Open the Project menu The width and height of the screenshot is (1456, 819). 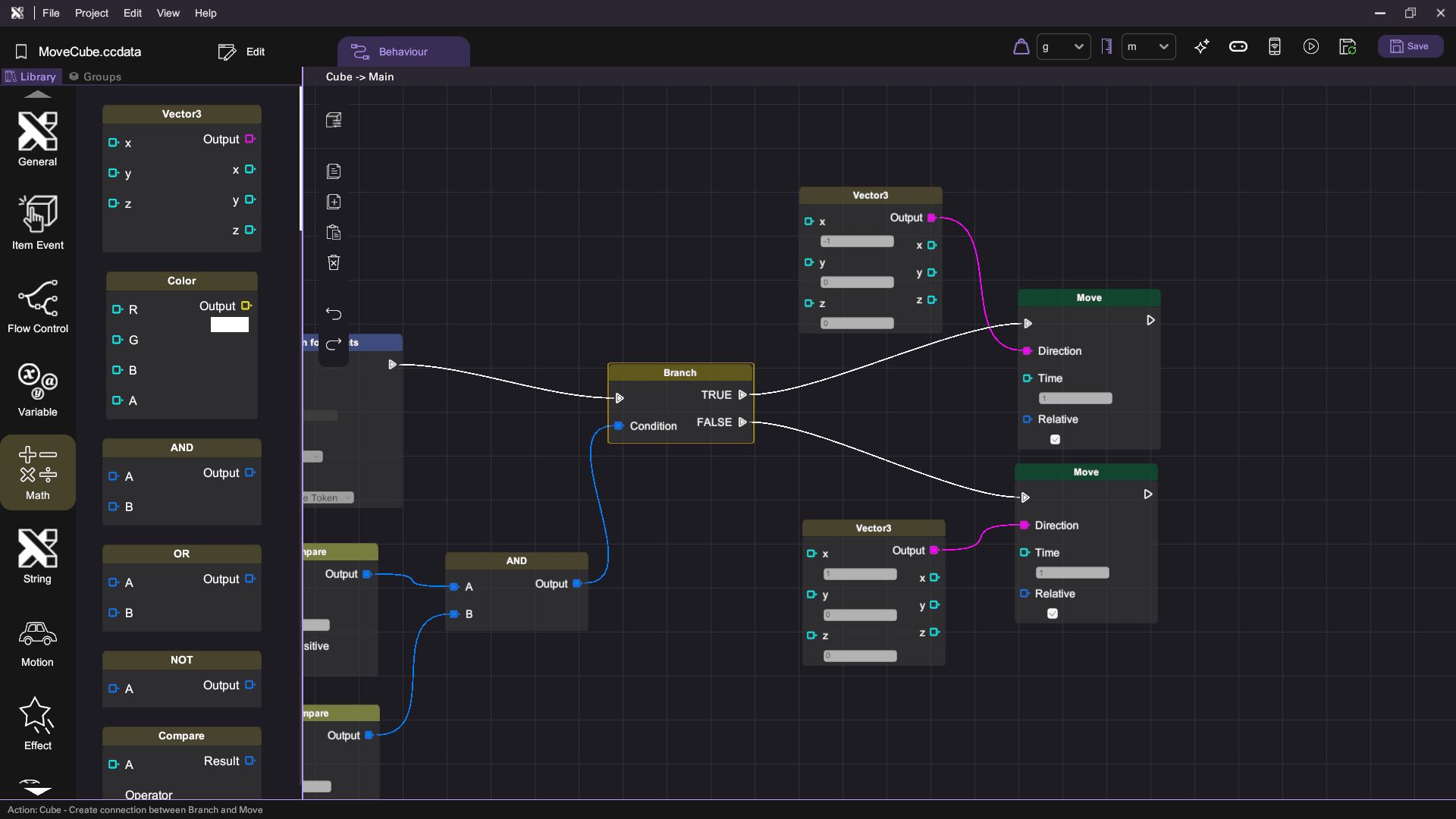click(x=91, y=13)
